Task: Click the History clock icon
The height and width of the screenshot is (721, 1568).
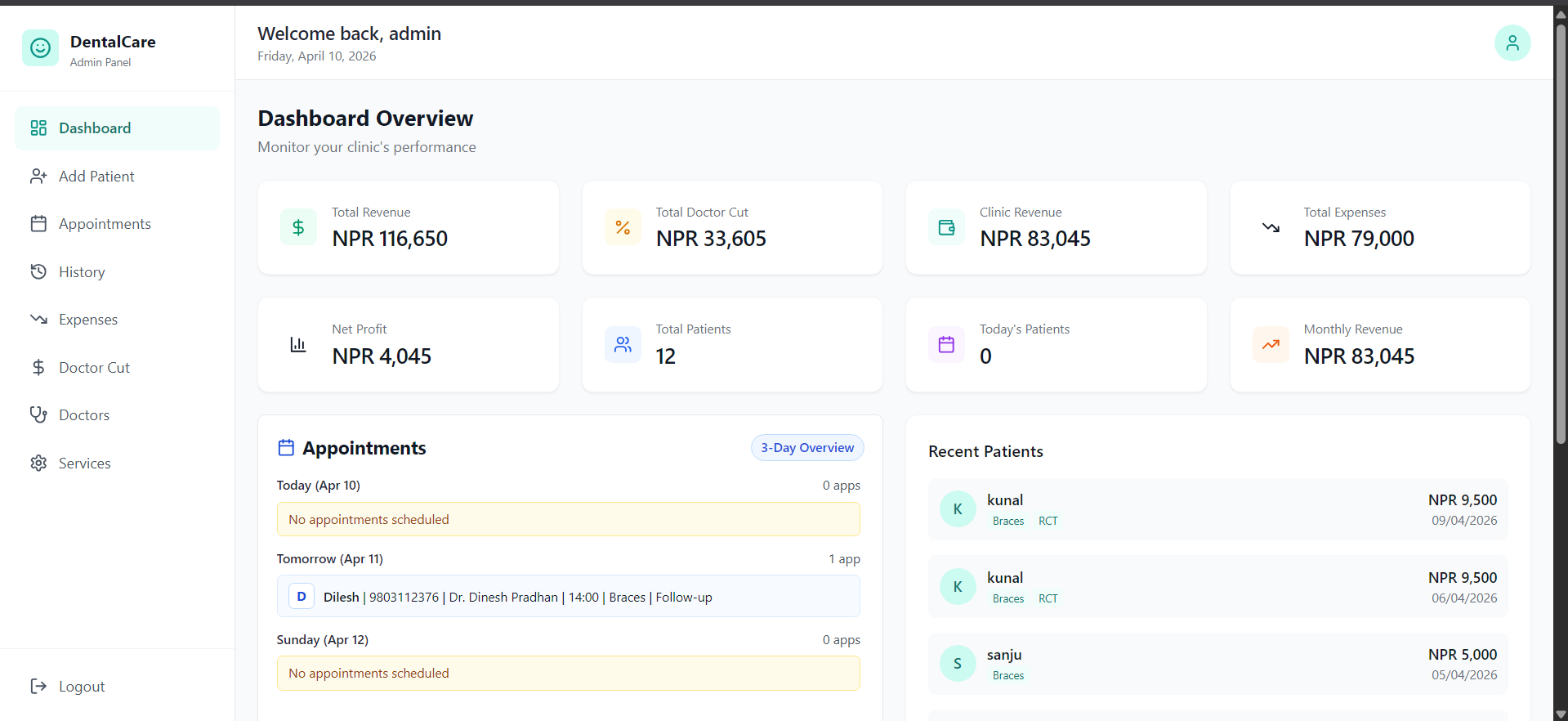Action: click(38, 272)
